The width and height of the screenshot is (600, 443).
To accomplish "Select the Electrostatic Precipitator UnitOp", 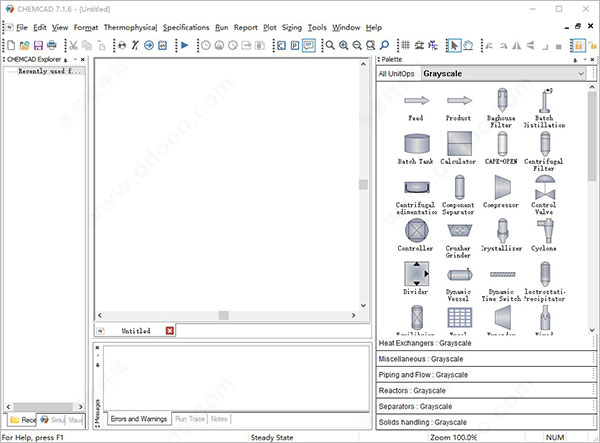I will [545, 282].
